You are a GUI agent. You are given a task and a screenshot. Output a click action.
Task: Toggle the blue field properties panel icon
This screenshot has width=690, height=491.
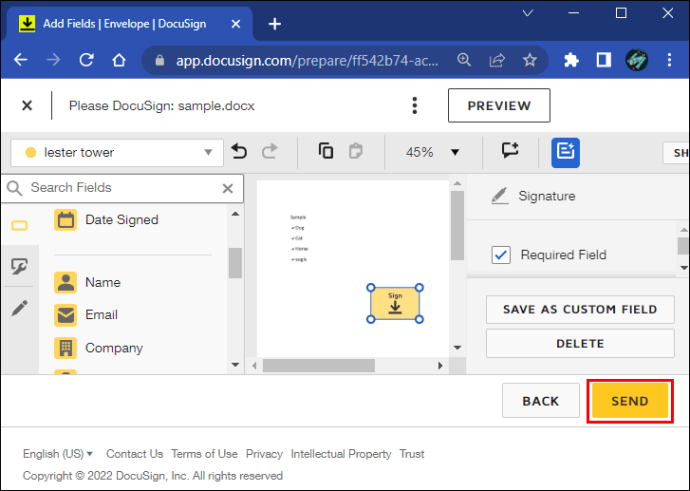(x=565, y=153)
